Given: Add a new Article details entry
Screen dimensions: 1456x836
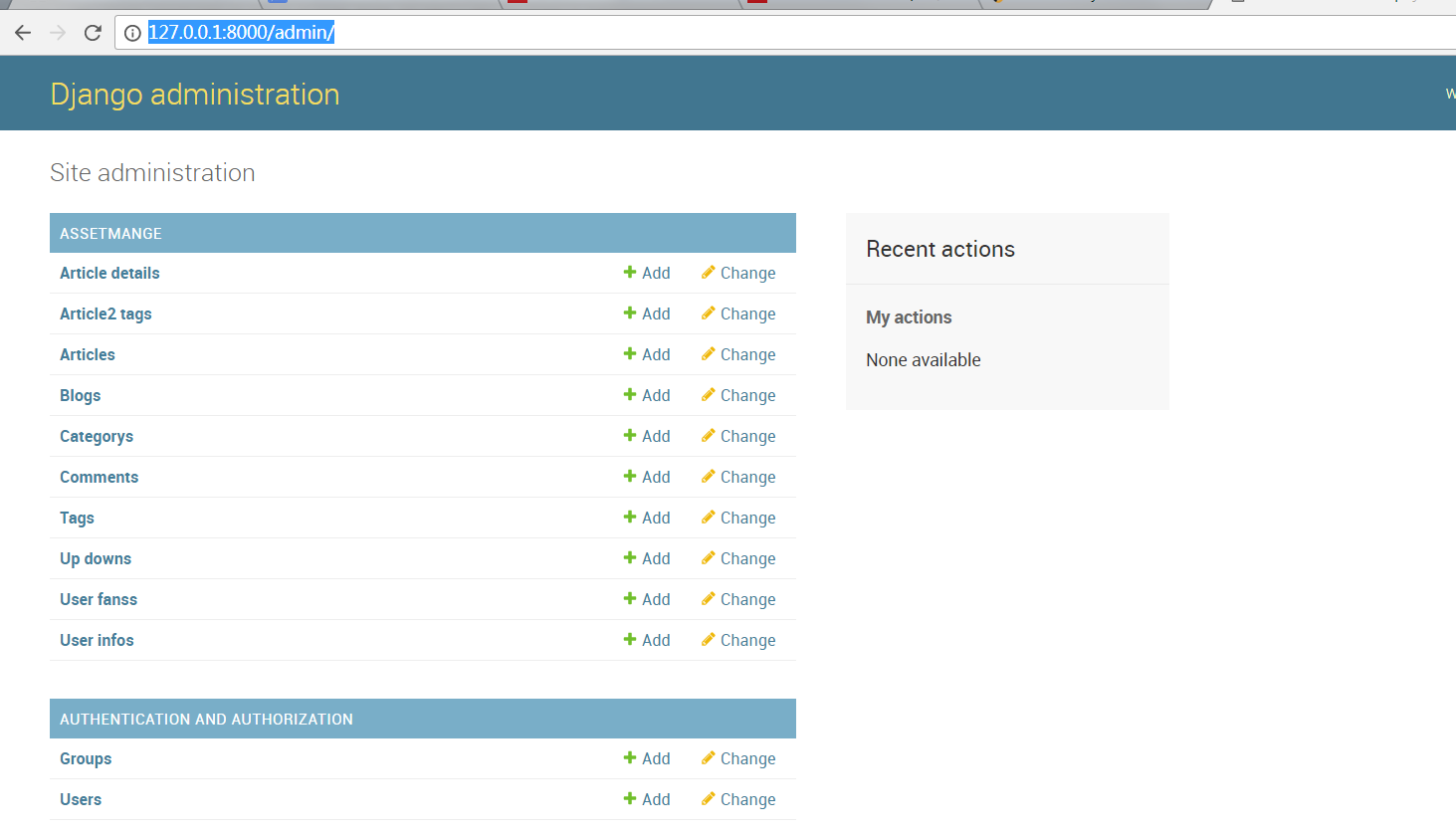Looking at the screenshot, I should [647, 273].
